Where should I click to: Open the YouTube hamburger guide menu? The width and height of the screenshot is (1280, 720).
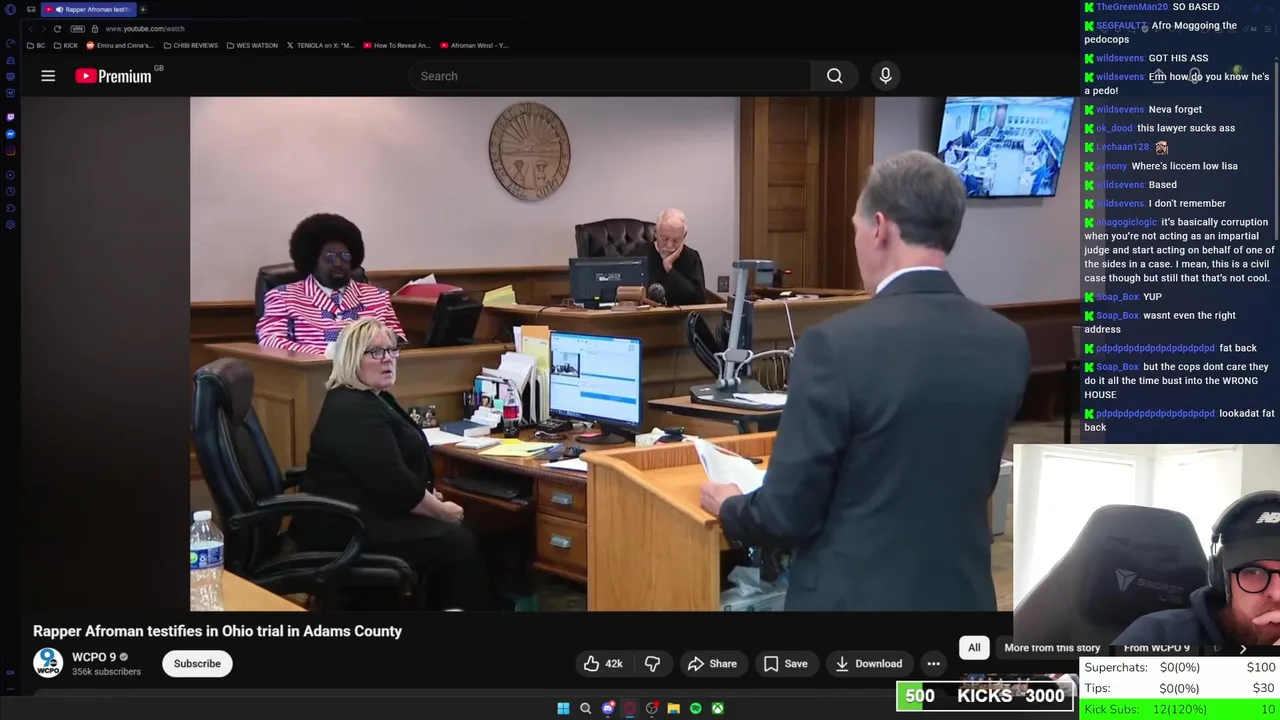point(48,76)
